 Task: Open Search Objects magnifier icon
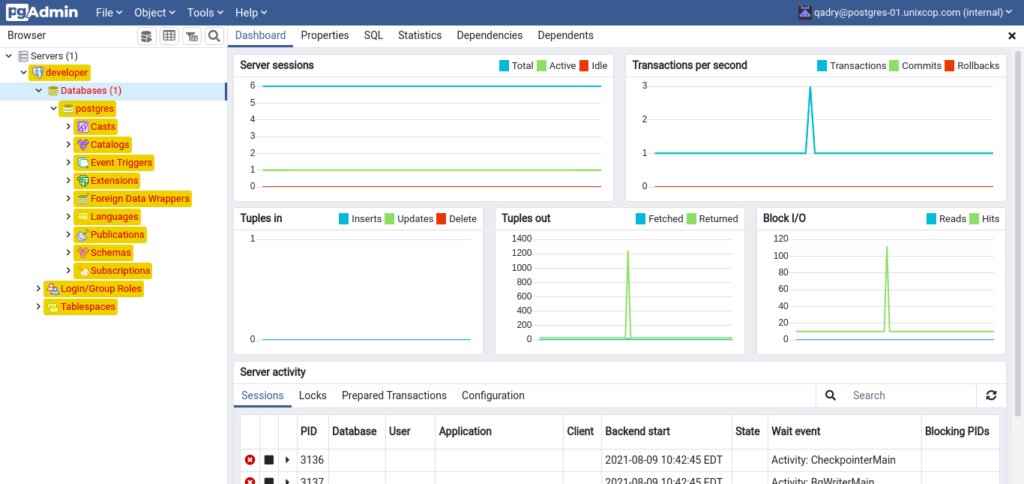[214, 36]
